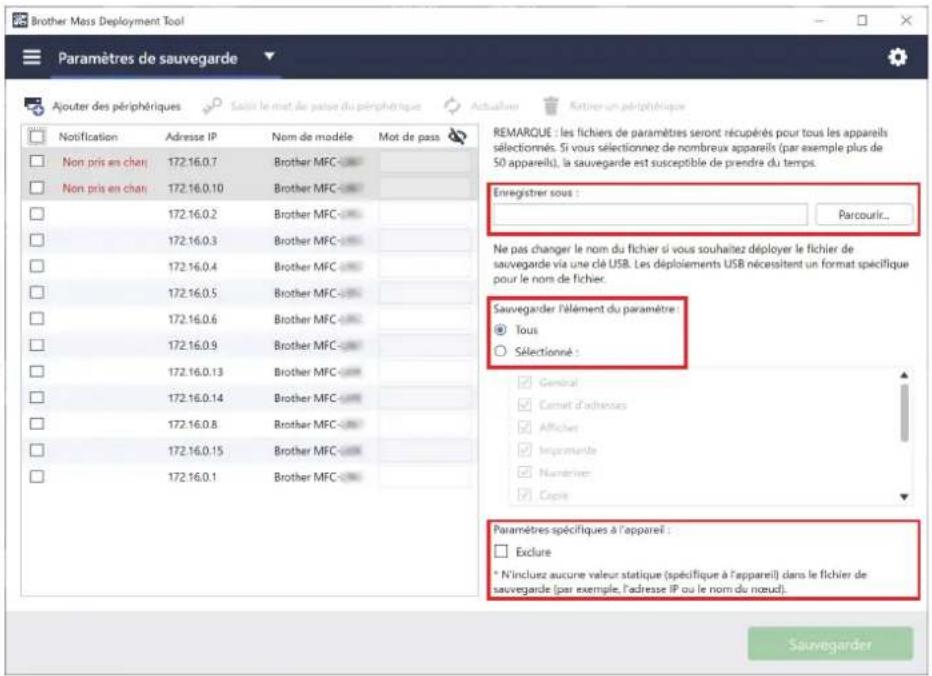Image resolution: width=932 pixels, height=676 pixels.
Task: Select the Sélectionné radio button
Action: pos(500,351)
